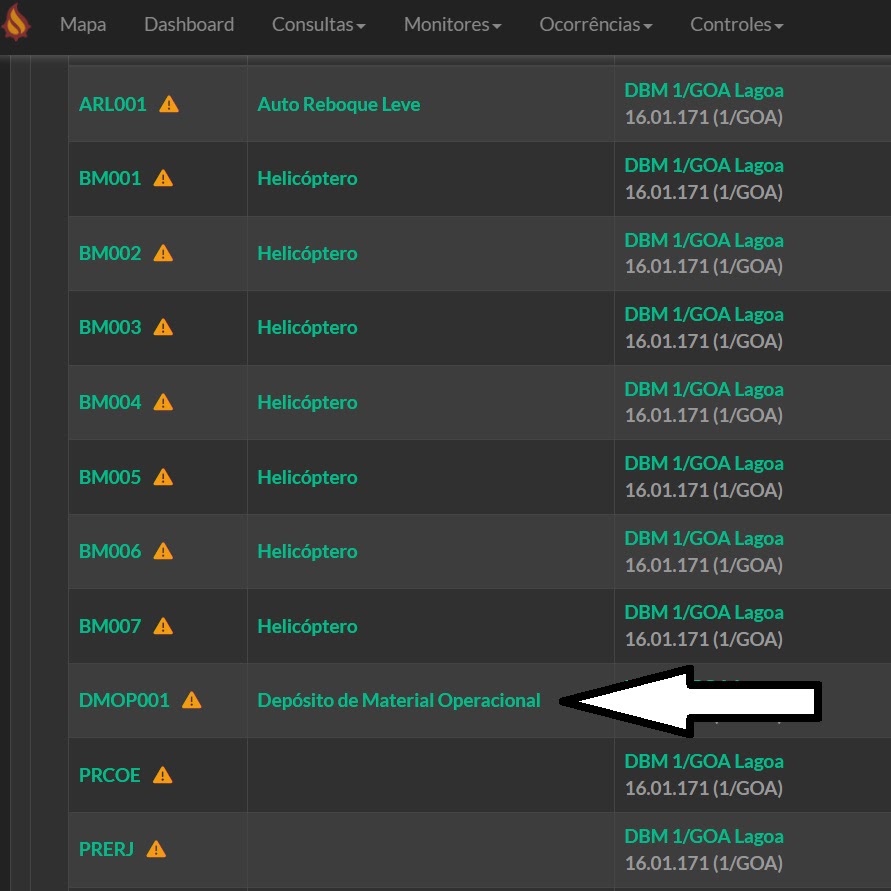The width and height of the screenshot is (891, 891).
Task: Expand the Controles dropdown menu
Action: (736, 24)
